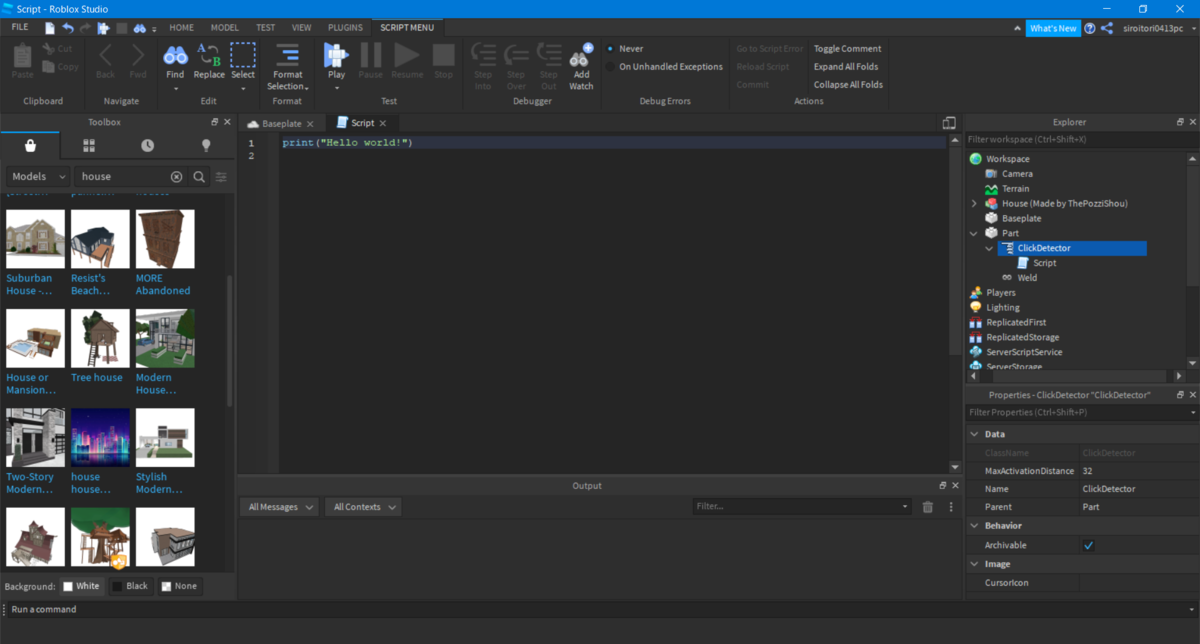The width and height of the screenshot is (1200, 644).
Task: Open the All Contexts dropdown
Action: click(363, 507)
